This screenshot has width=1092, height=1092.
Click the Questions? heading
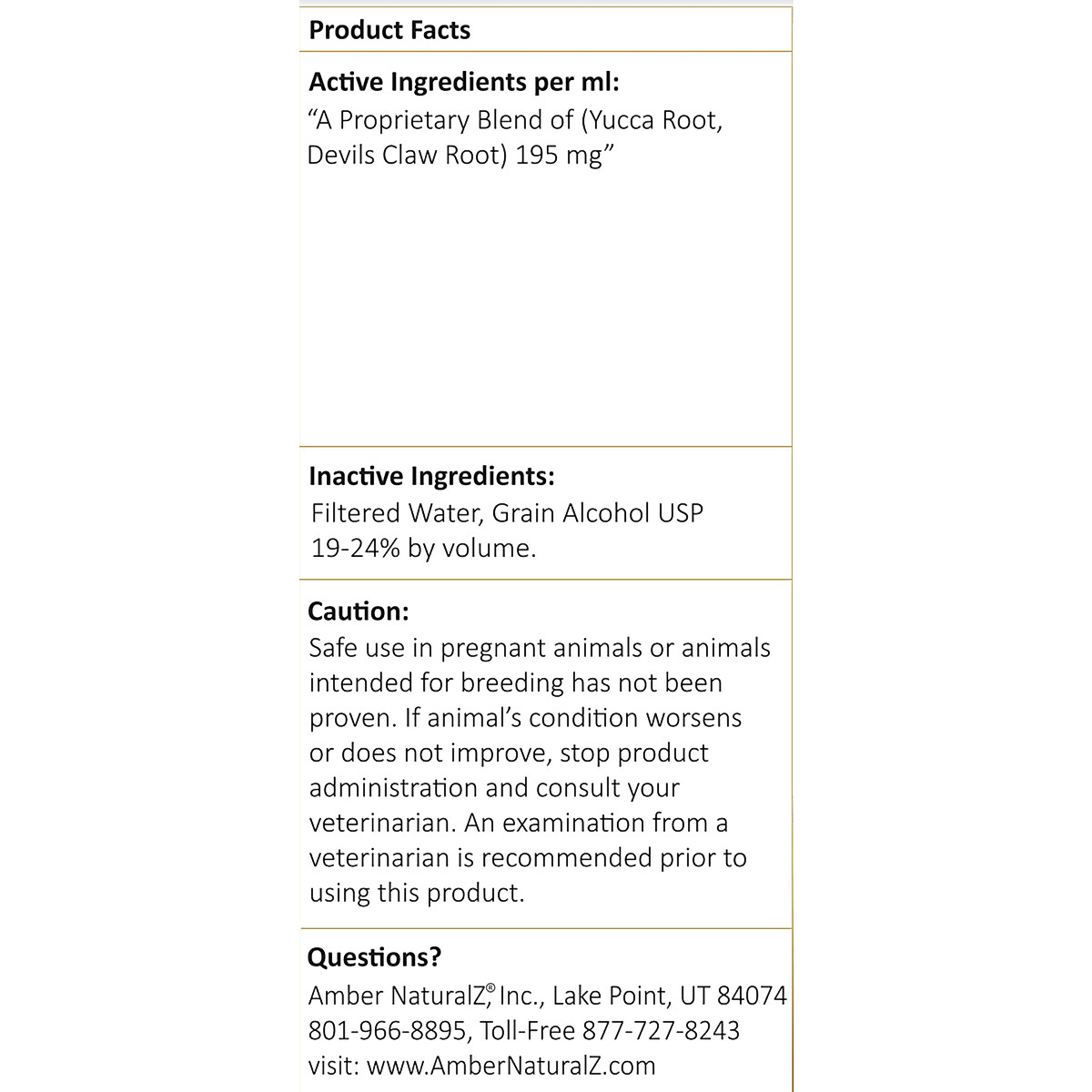tap(374, 957)
